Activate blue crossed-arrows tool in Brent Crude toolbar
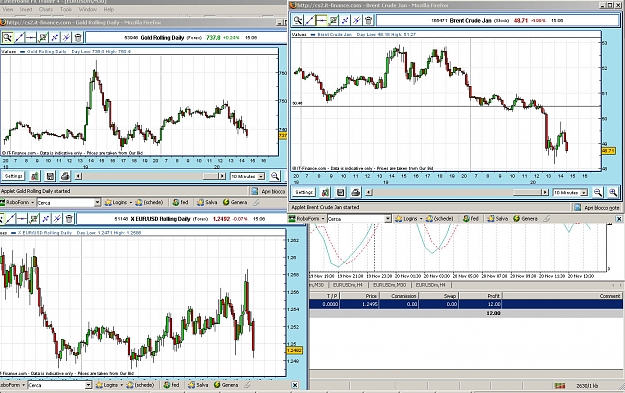This screenshot has height=393, width=625. [x=345, y=20]
